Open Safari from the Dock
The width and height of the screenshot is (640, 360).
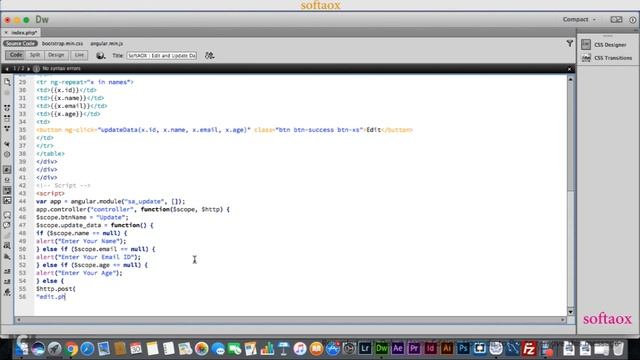(87, 349)
